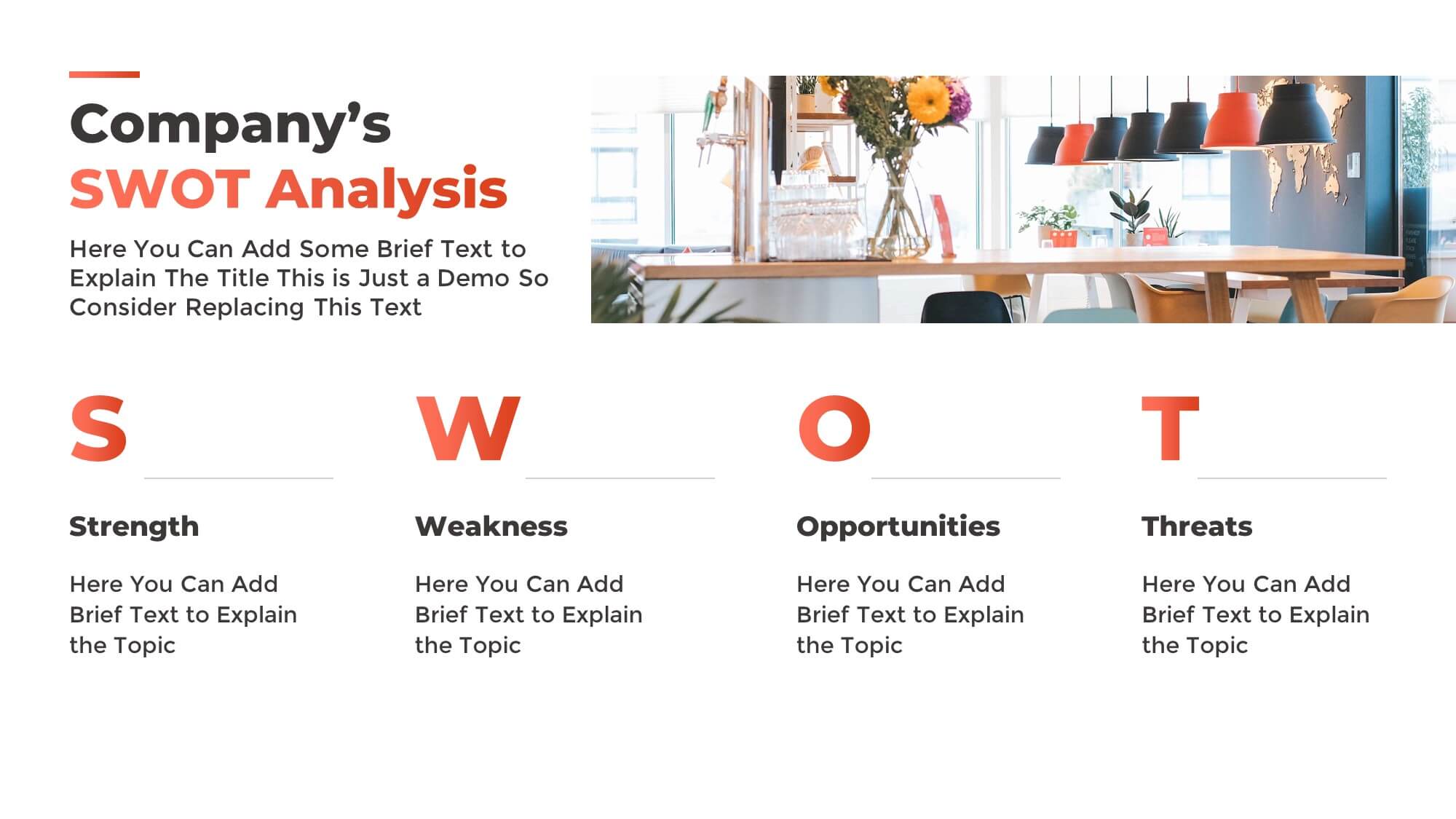
Task: Click the SWOT Analysis title text
Action: point(292,186)
